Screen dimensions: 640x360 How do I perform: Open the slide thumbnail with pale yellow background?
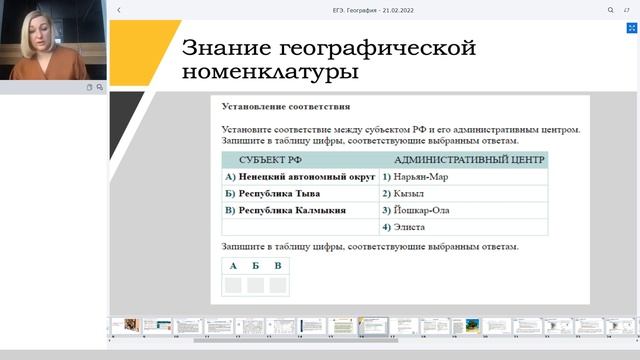tap(342, 326)
